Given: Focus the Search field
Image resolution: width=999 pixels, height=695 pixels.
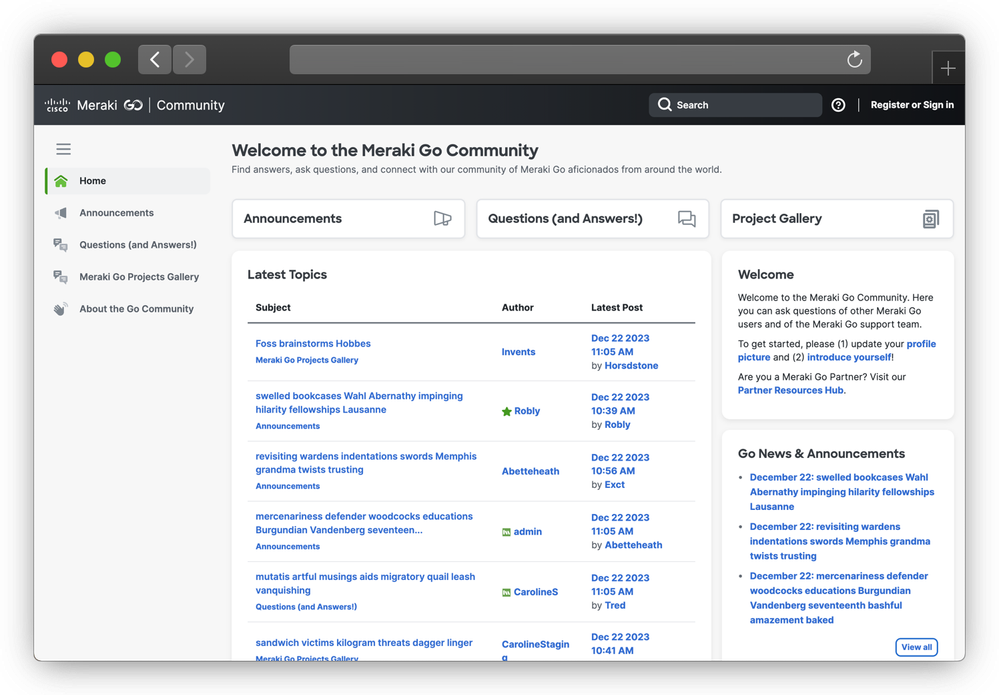Looking at the screenshot, I should pos(735,105).
